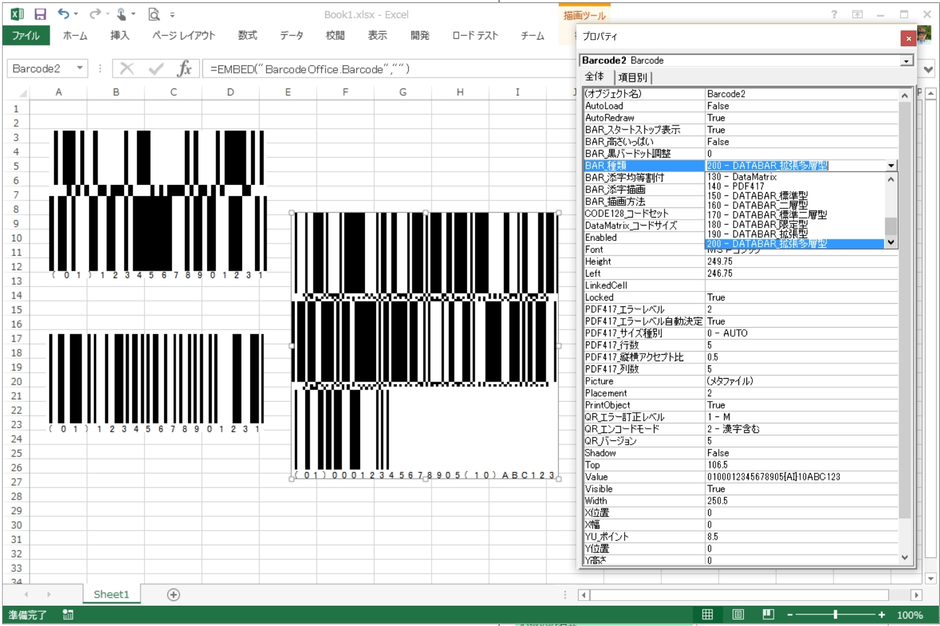
Task: Open the ファイル menu tab
Action: 26,36
